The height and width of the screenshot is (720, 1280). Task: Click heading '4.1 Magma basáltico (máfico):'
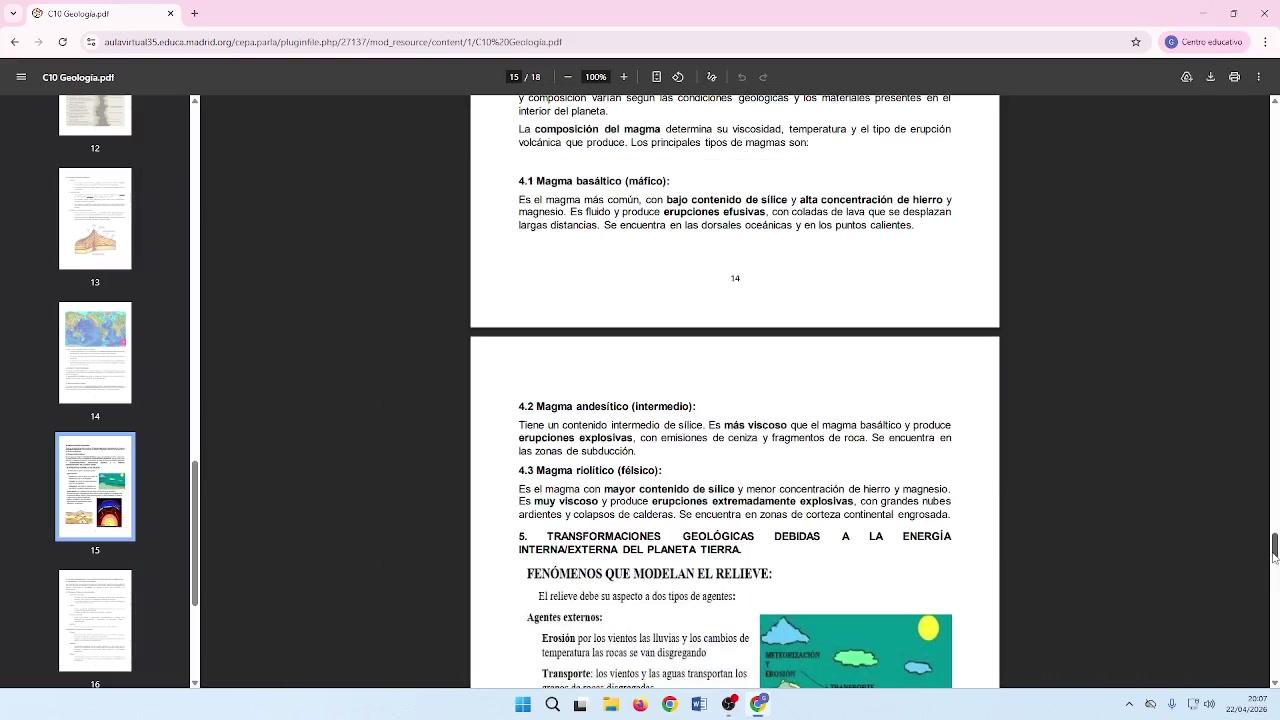pyautogui.click(x=594, y=181)
